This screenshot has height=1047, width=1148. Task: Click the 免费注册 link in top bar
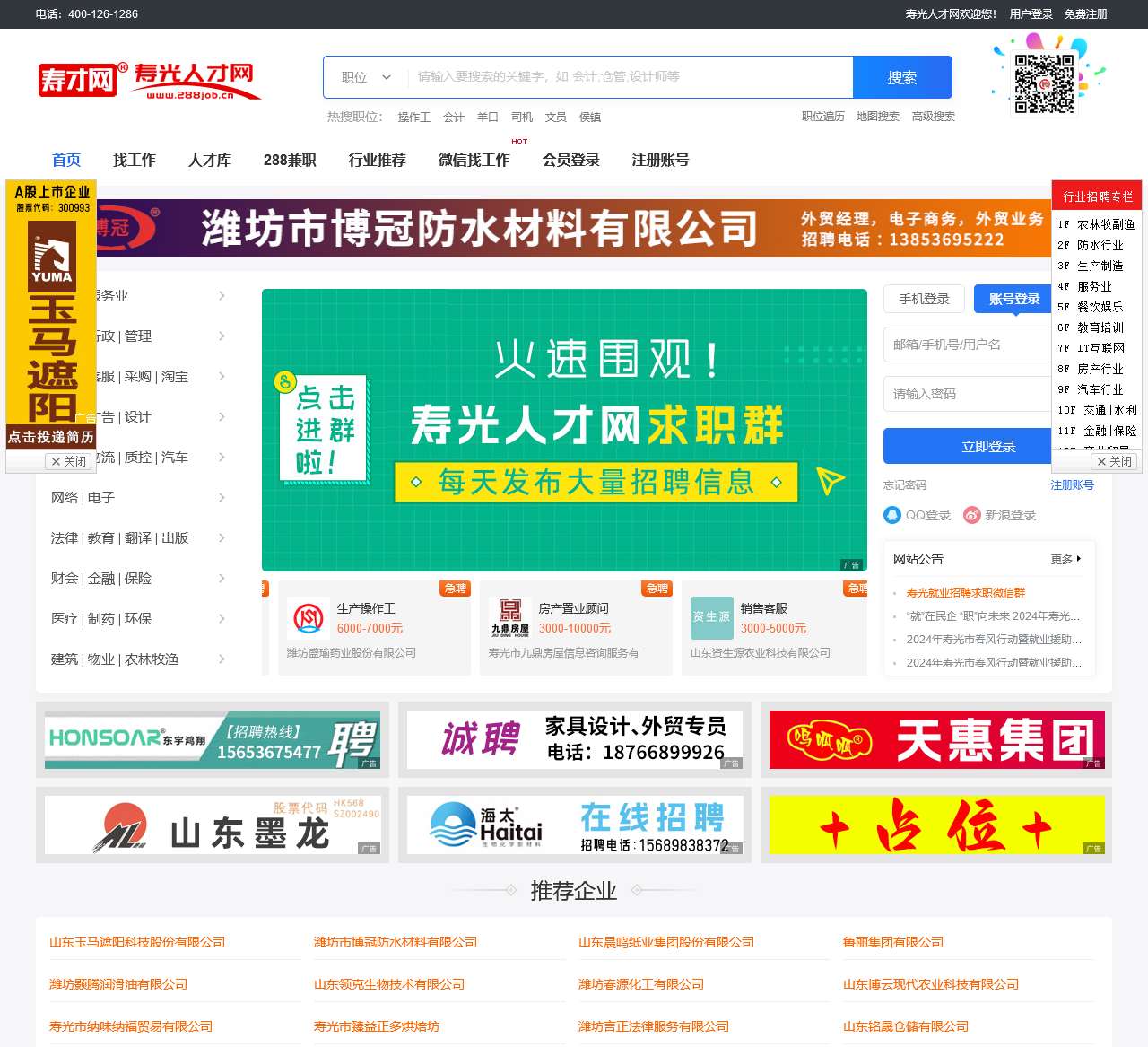pos(1086,14)
